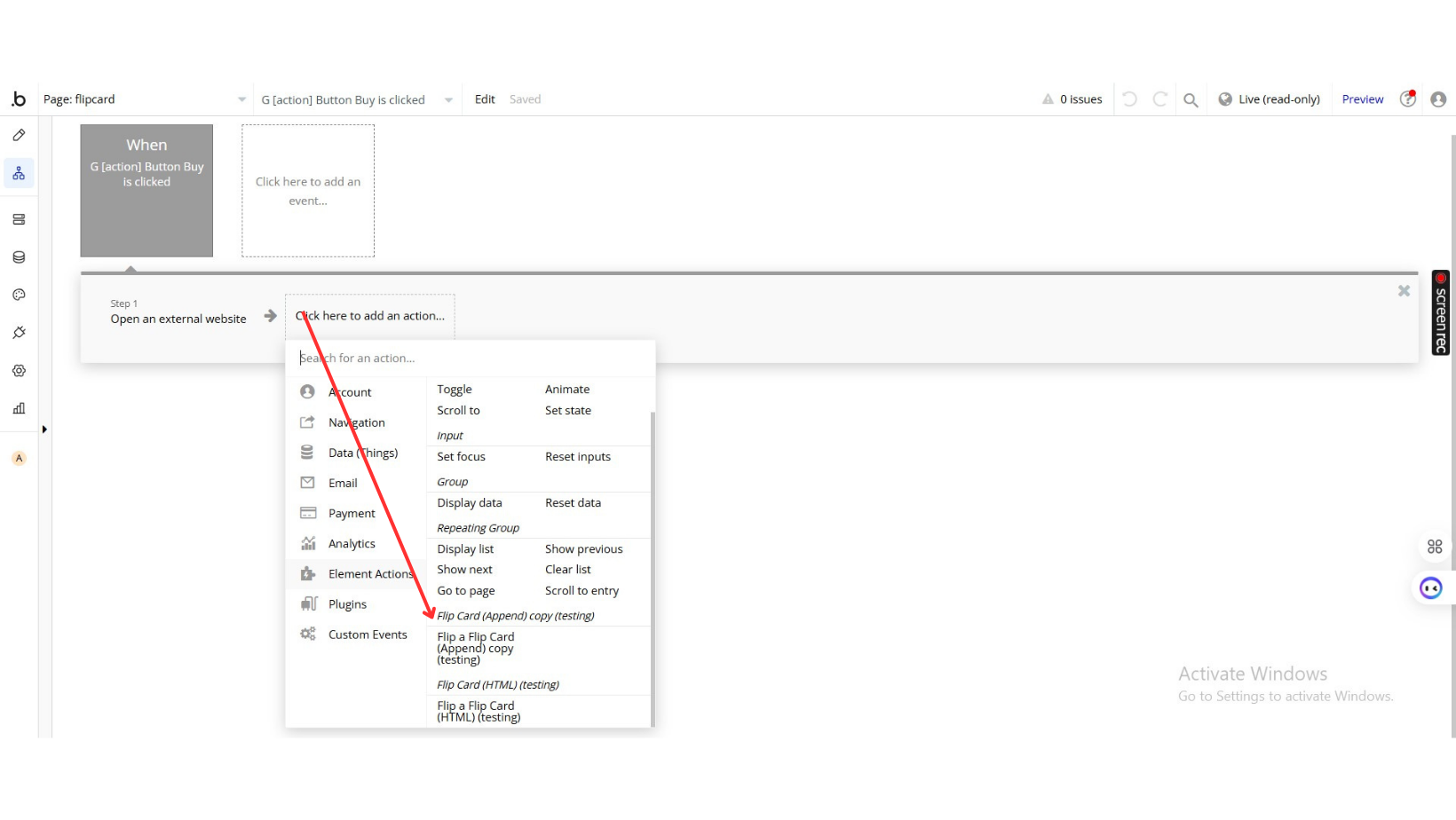Image resolution: width=1456 pixels, height=820 pixels.
Task: Expand the left sidebar arrow
Action: coord(44,430)
